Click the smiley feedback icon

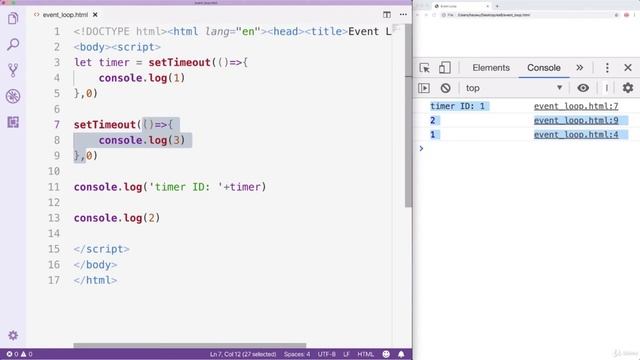(x=386, y=354)
